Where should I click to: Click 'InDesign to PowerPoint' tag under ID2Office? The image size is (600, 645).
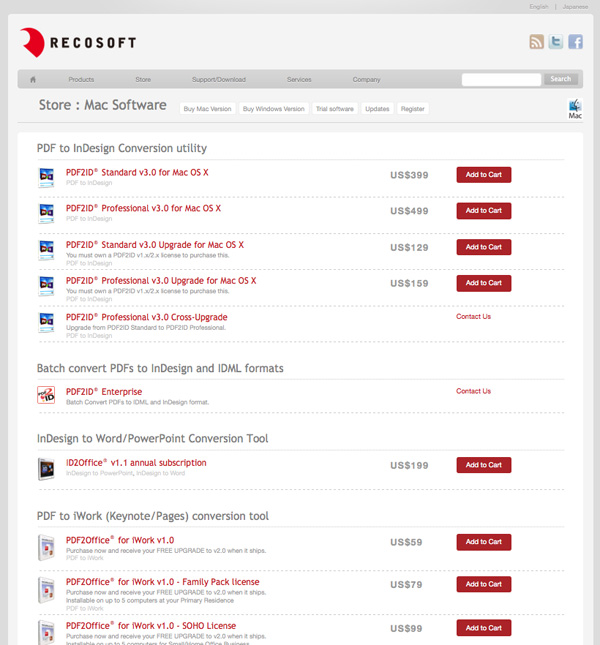[x=99, y=473]
